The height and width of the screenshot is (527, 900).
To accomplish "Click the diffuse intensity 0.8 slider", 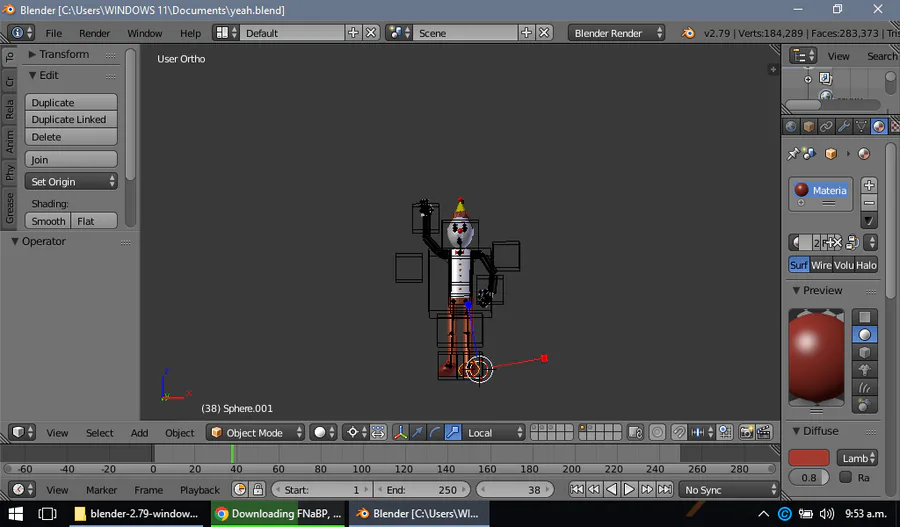I will coord(809,477).
